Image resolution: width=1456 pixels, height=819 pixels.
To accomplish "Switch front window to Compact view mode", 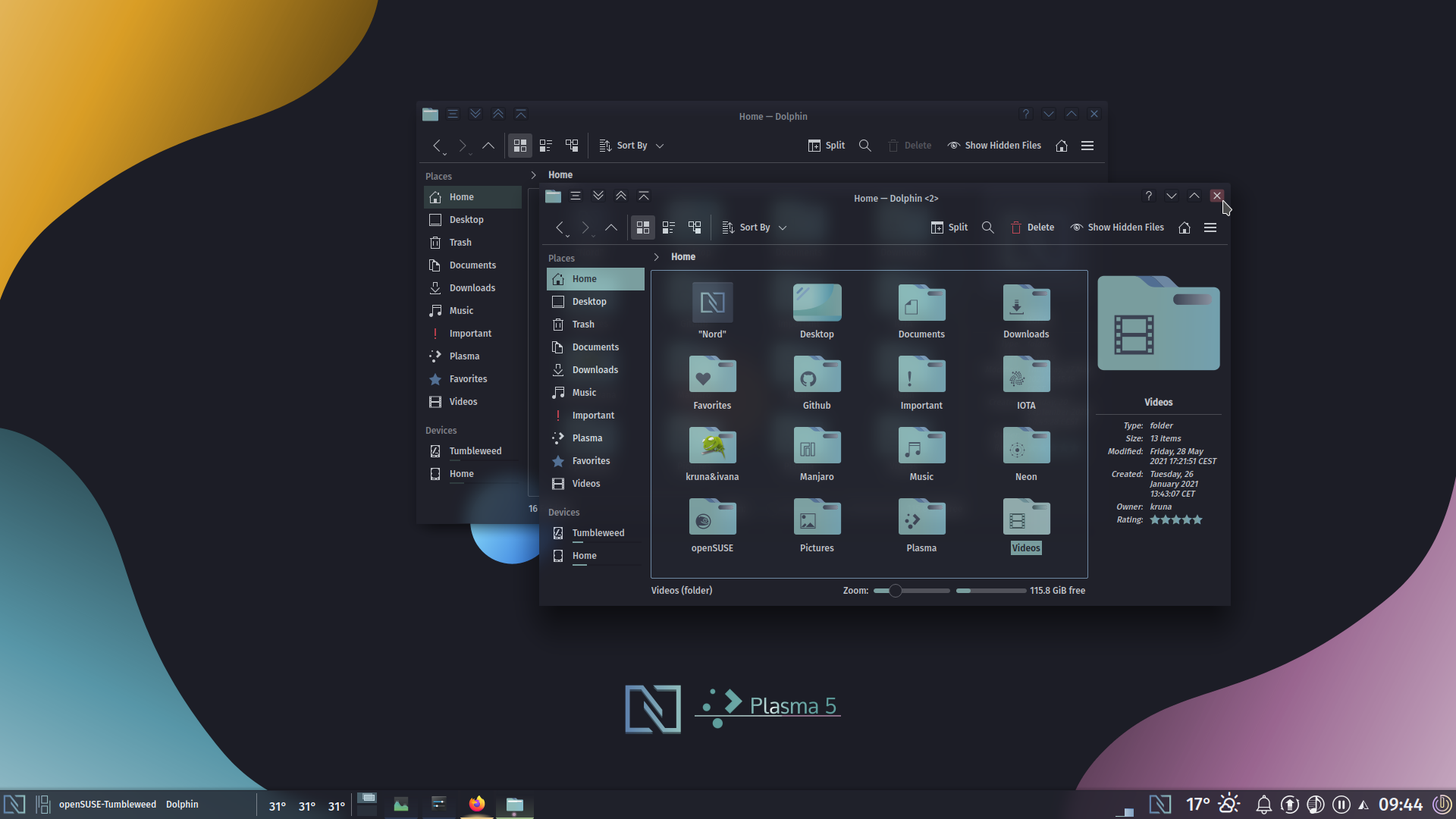I will click(x=669, y=227).
